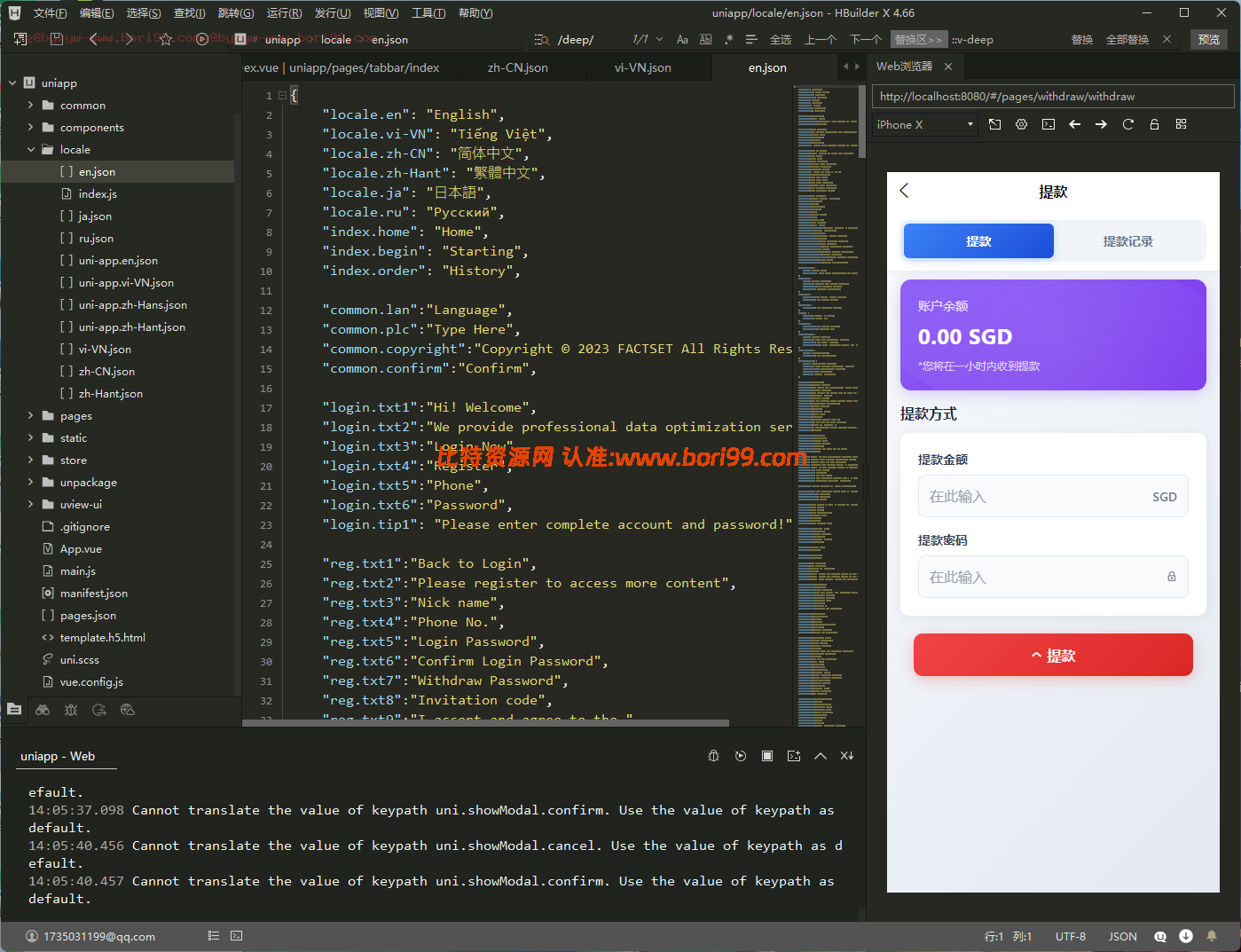The height and width of the screenshot is (952, 1241).
Task: Click the 提款记录 tab in phone preview
Action: tap(1128, 241)
